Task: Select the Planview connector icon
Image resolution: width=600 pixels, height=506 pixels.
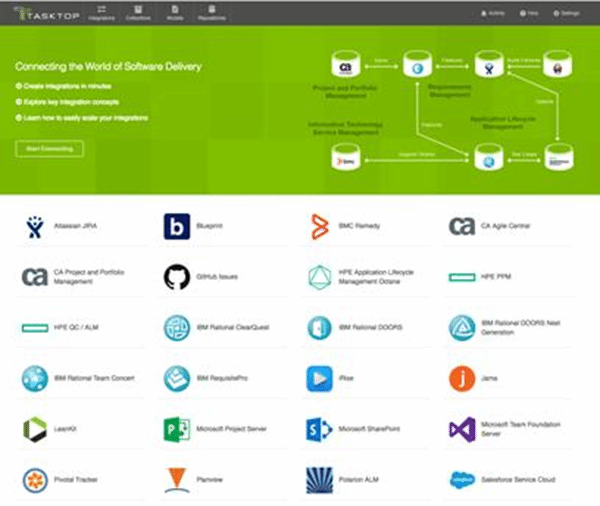Action: 177,480
